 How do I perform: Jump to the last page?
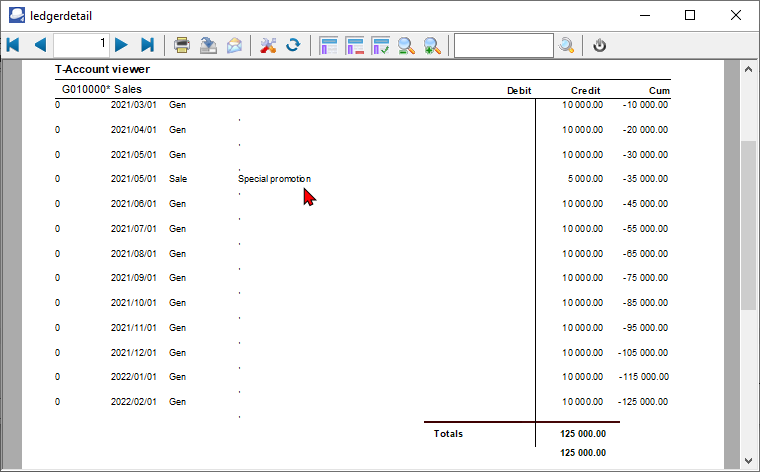click(x=147, y=45)
